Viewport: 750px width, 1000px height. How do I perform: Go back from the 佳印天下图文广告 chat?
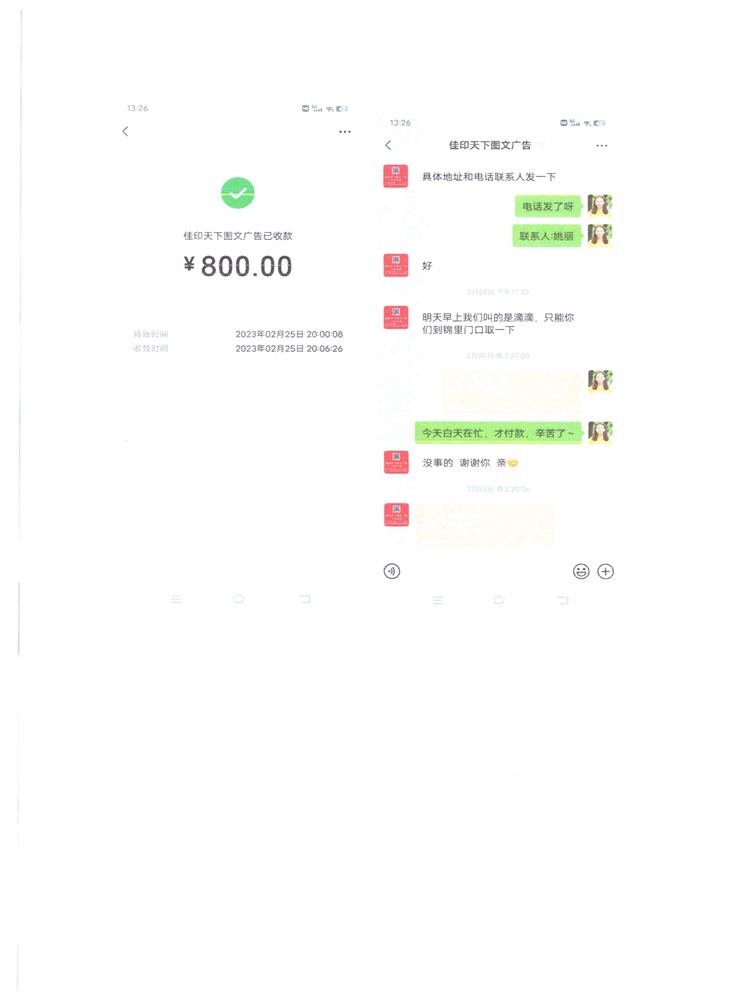pos(388,145)
